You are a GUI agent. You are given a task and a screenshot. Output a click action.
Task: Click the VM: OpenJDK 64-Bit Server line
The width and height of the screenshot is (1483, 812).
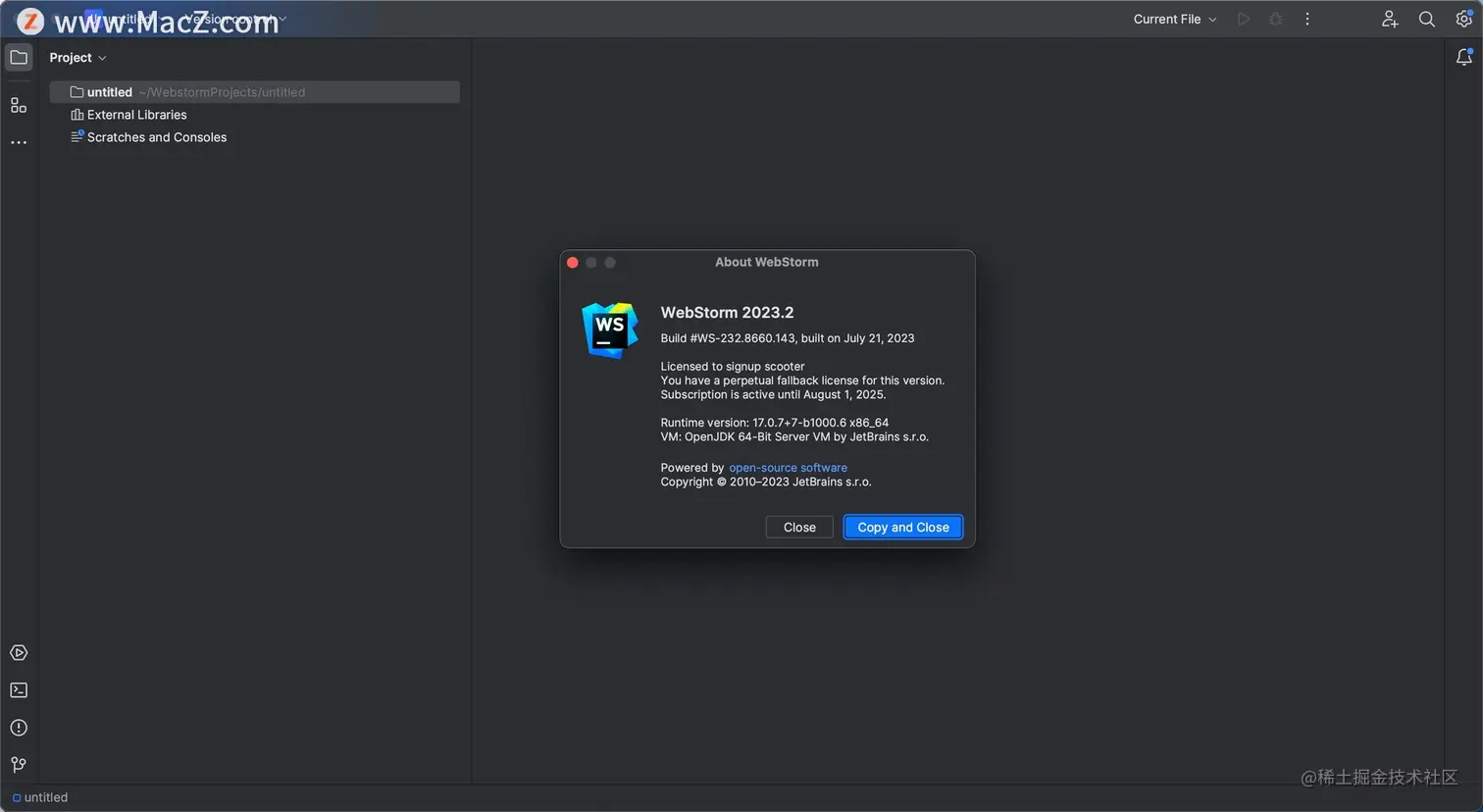794,436
